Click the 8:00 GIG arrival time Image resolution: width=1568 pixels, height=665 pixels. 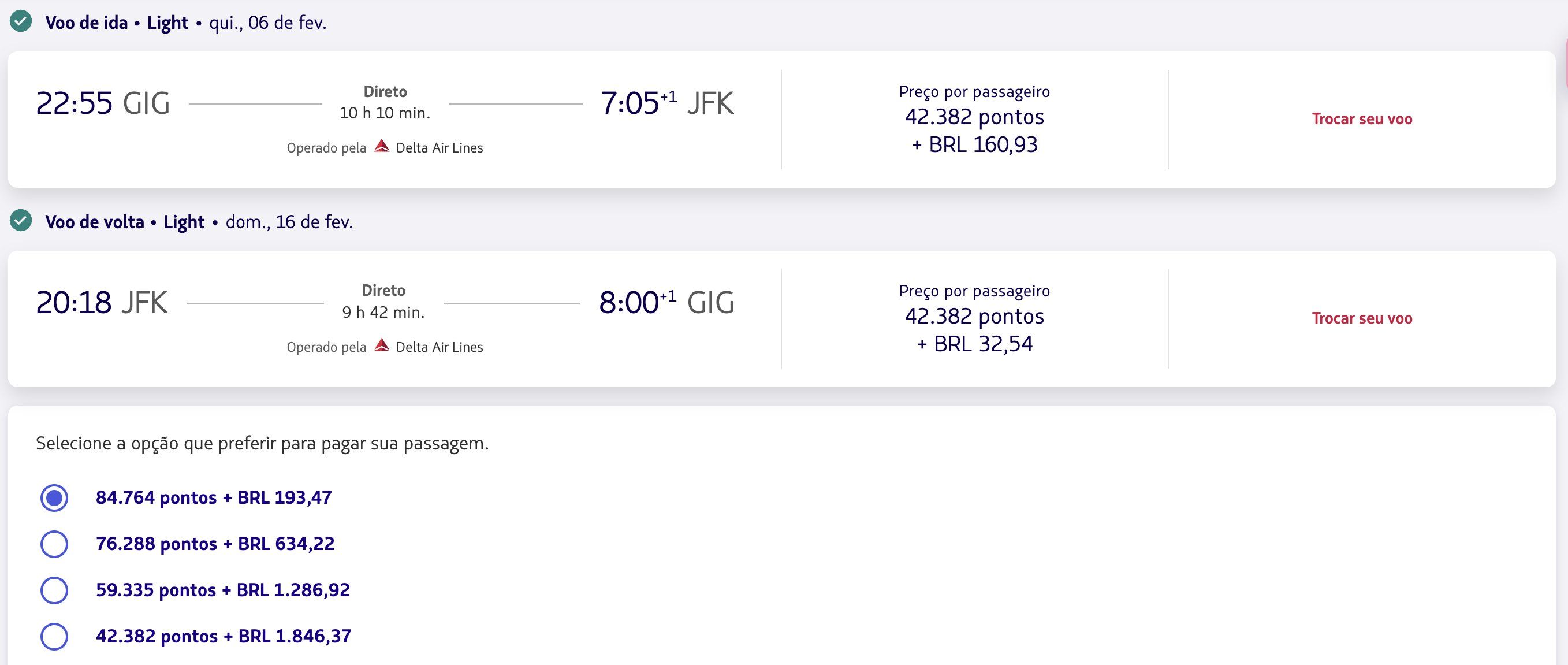click(666, 302)
